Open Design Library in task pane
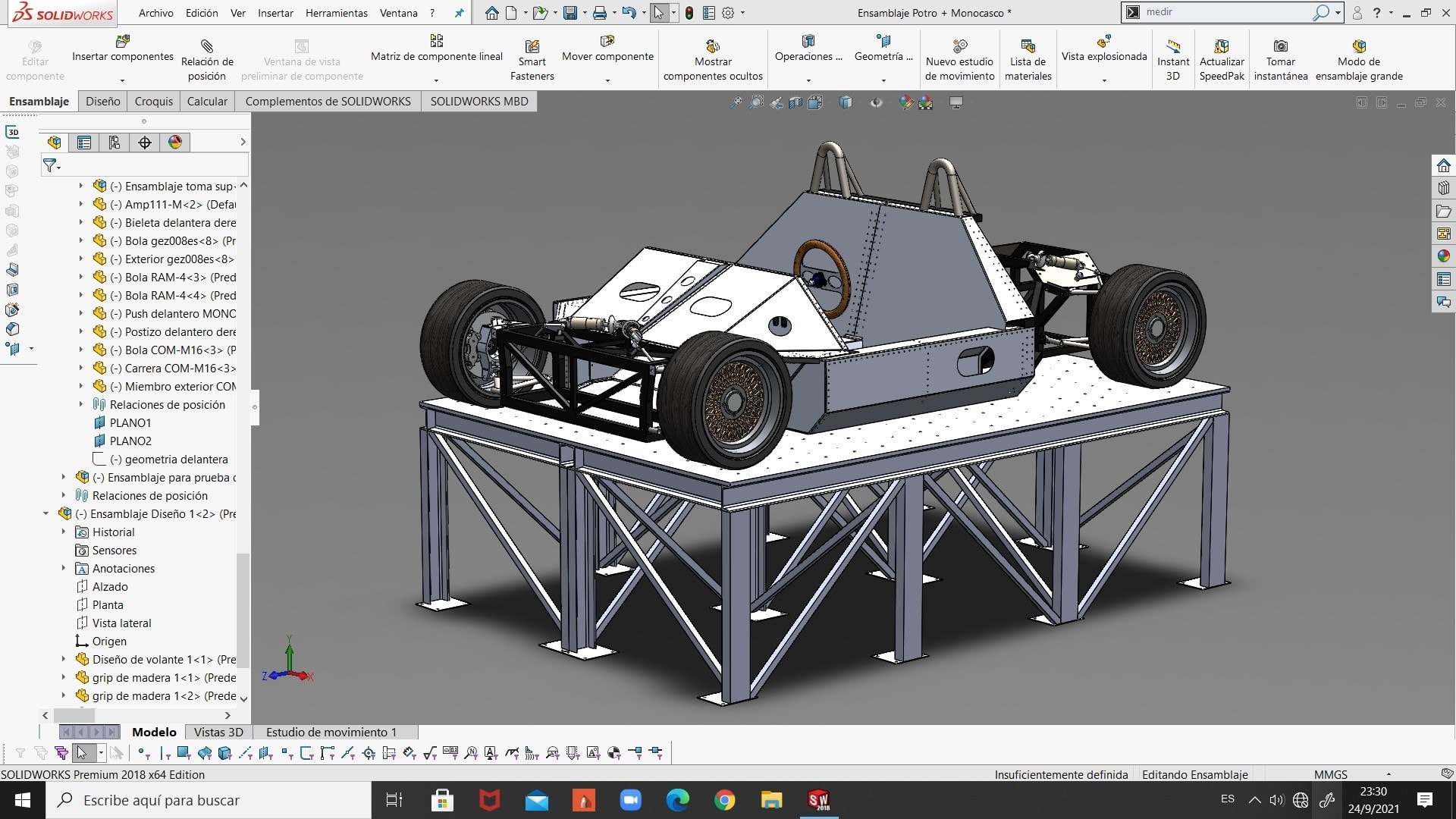 point(1443,188)
